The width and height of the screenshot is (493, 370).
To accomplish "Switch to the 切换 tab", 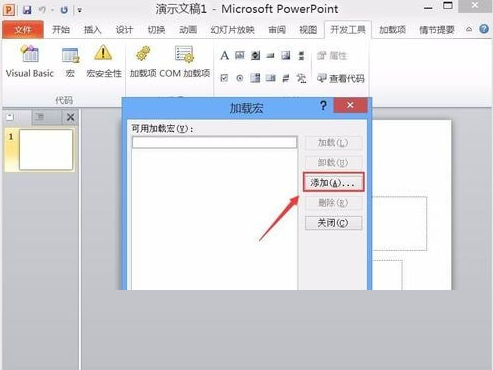I will tap(156, 30).
